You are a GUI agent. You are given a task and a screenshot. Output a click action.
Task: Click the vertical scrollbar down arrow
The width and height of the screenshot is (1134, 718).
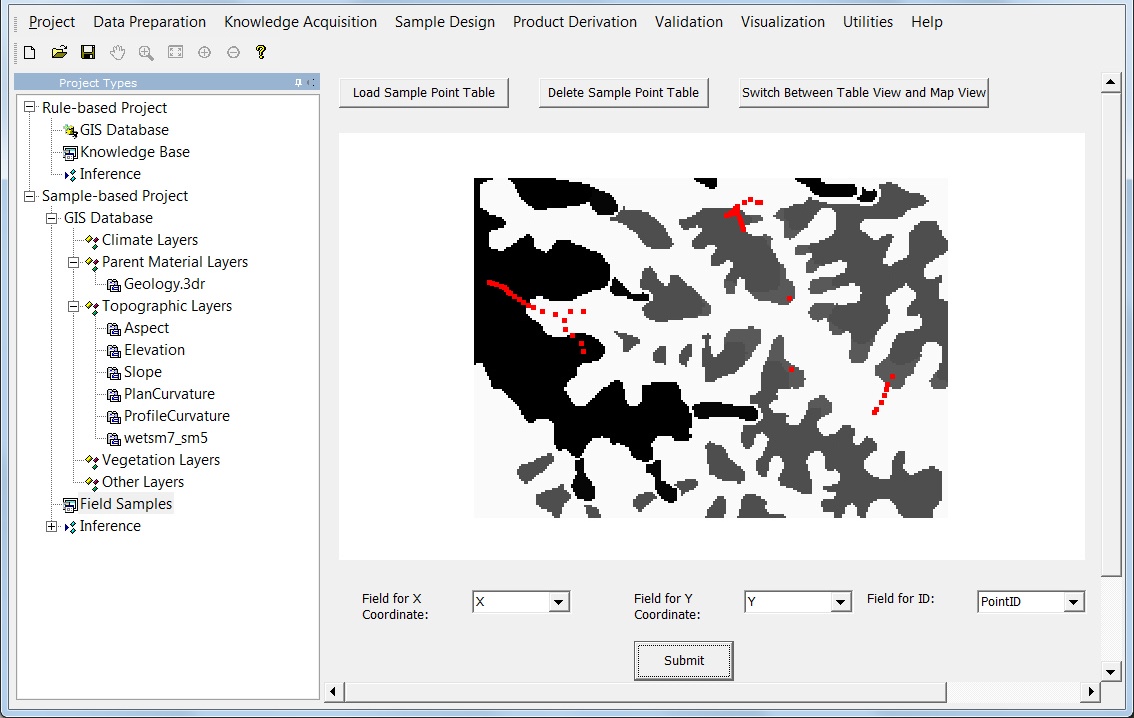pos(1111,672)
